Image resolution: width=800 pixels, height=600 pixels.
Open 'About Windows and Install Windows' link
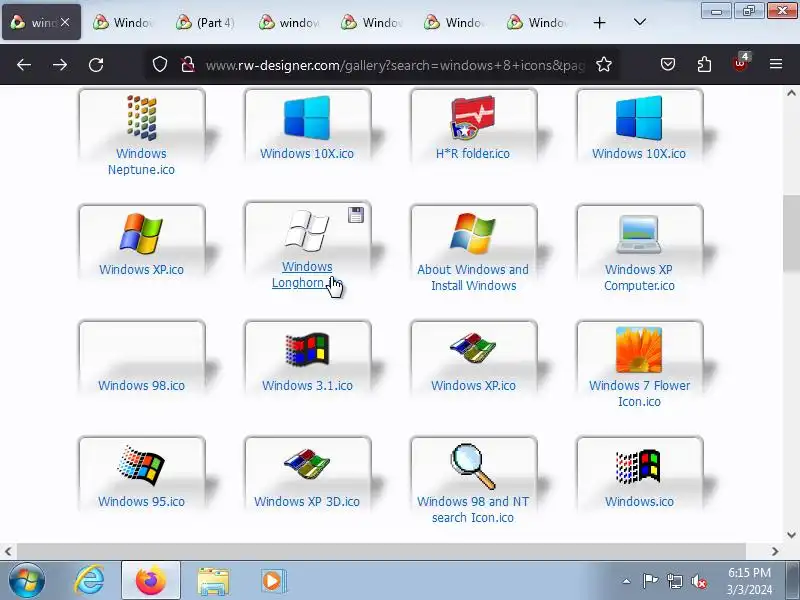pos(473,277)
